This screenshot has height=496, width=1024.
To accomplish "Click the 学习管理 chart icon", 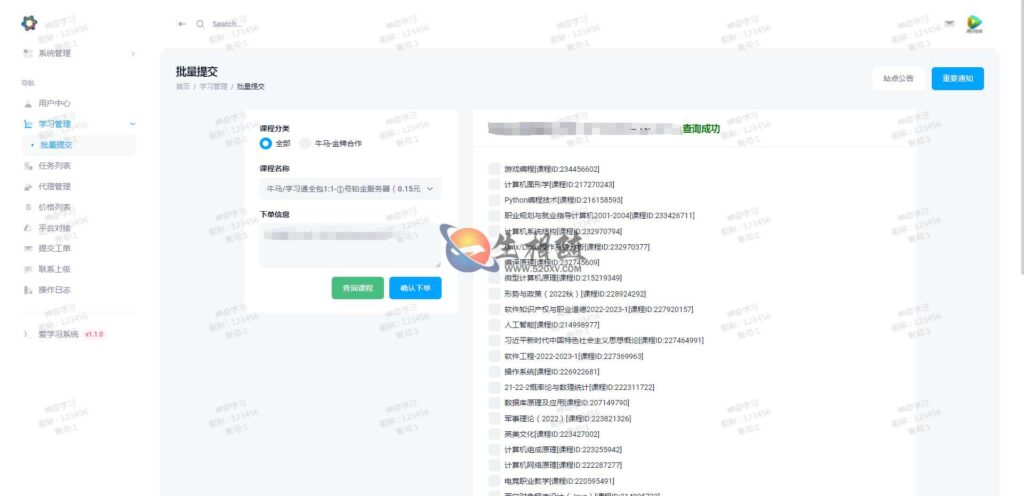I will point(27,124).
